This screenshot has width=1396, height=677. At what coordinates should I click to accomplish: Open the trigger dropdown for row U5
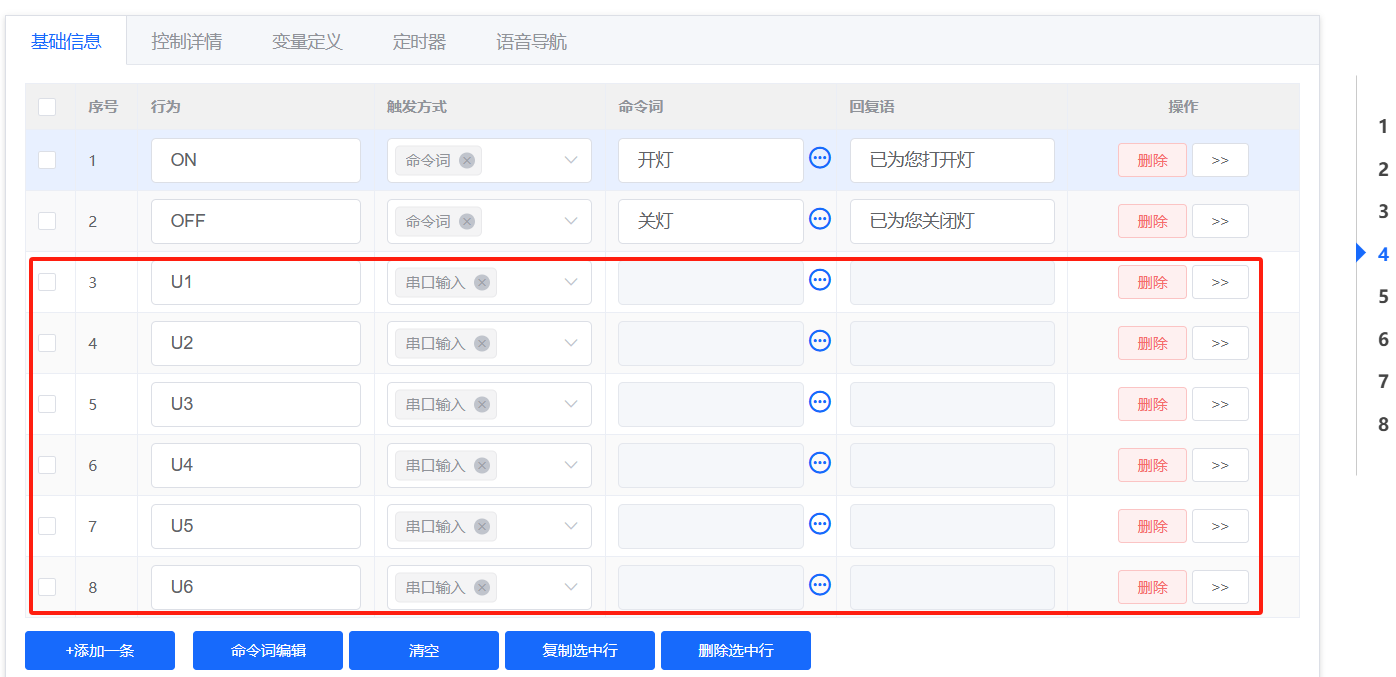click(570, 526)
